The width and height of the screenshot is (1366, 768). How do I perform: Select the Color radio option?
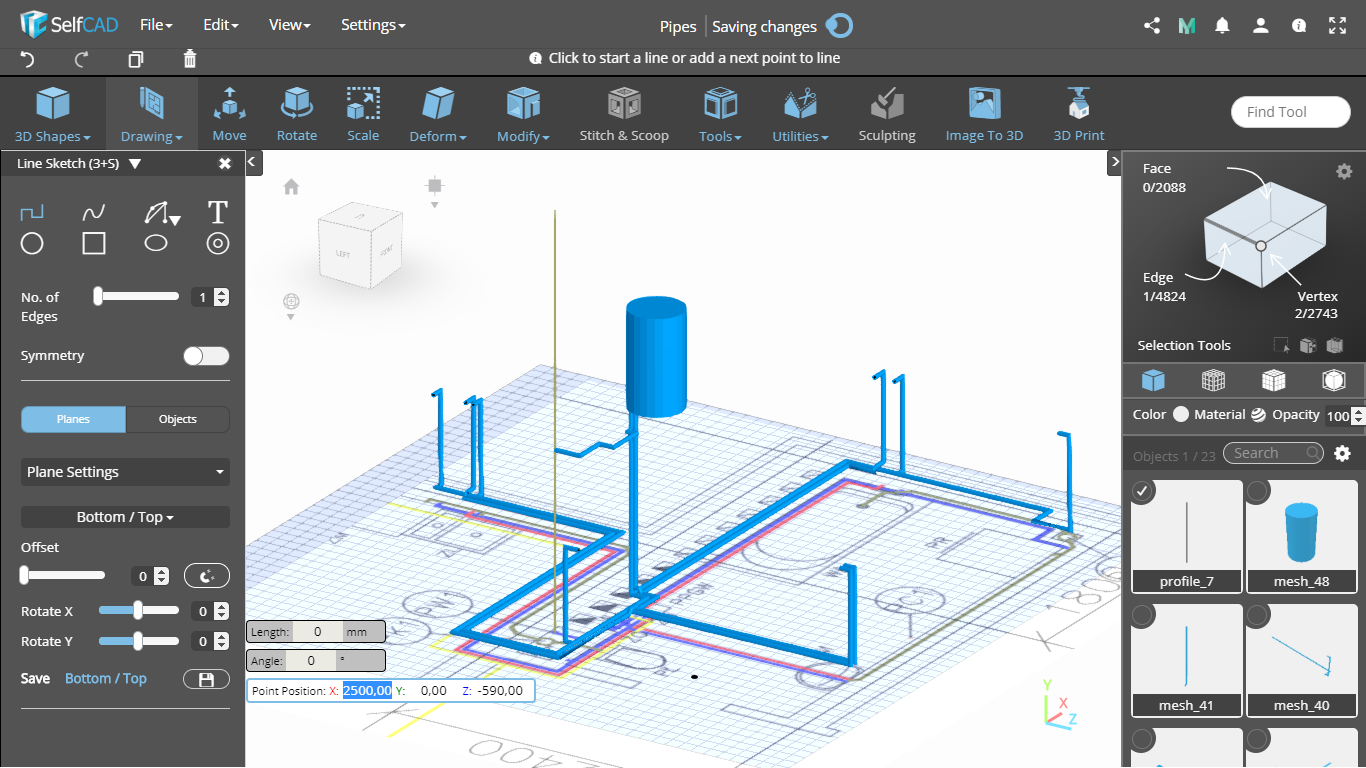[1181, 414]
